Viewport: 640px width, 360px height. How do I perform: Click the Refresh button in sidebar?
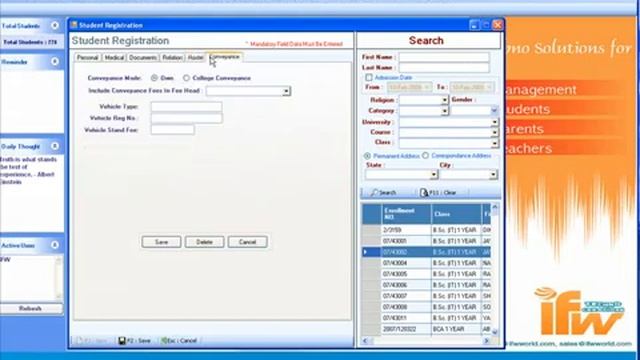(31, 309)
